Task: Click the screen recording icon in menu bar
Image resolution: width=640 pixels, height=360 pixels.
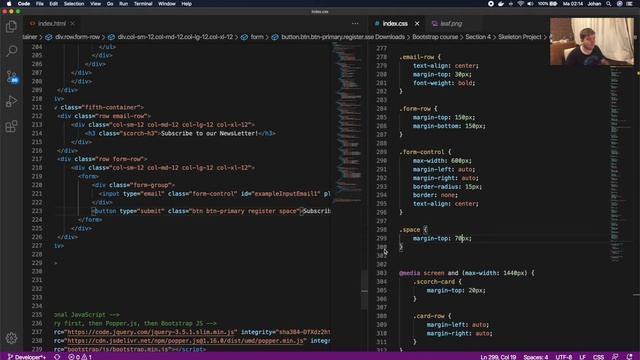Action: click(x=491, y=4)
